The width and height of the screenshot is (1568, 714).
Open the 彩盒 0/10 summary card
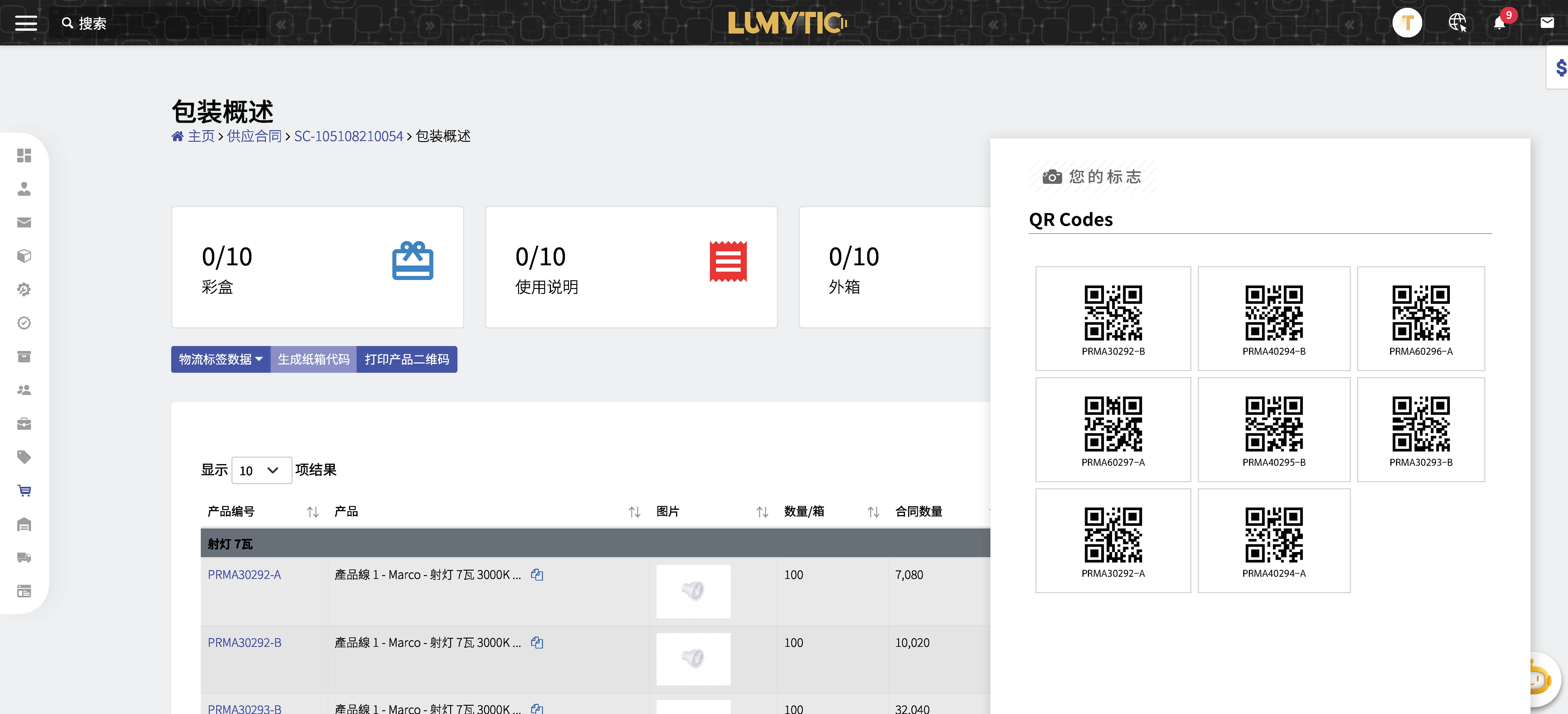(317, 267)
